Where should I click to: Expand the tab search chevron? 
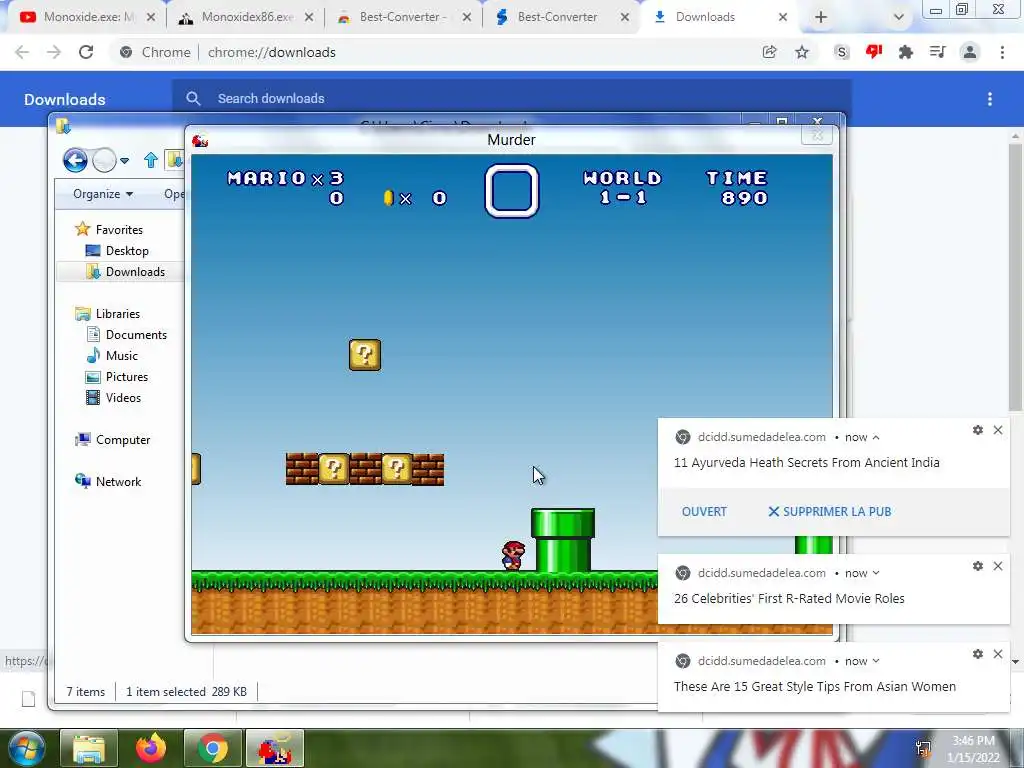899,18
